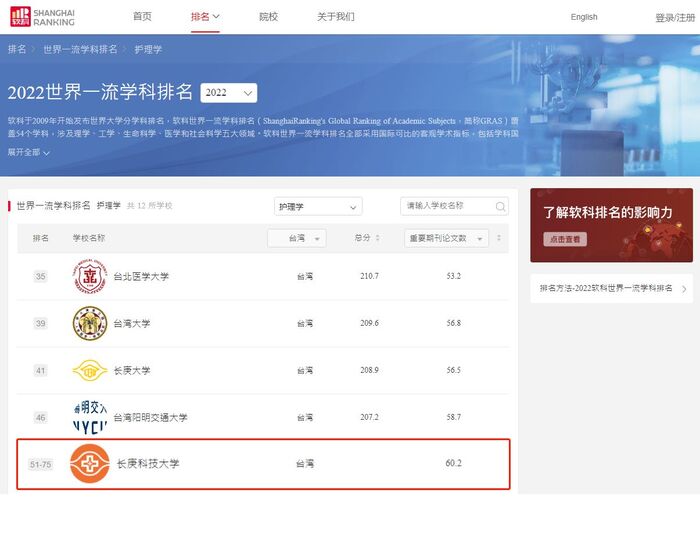
Task: Select rank 35 badge
Action: pyautogui.click(x=41, y=276)
